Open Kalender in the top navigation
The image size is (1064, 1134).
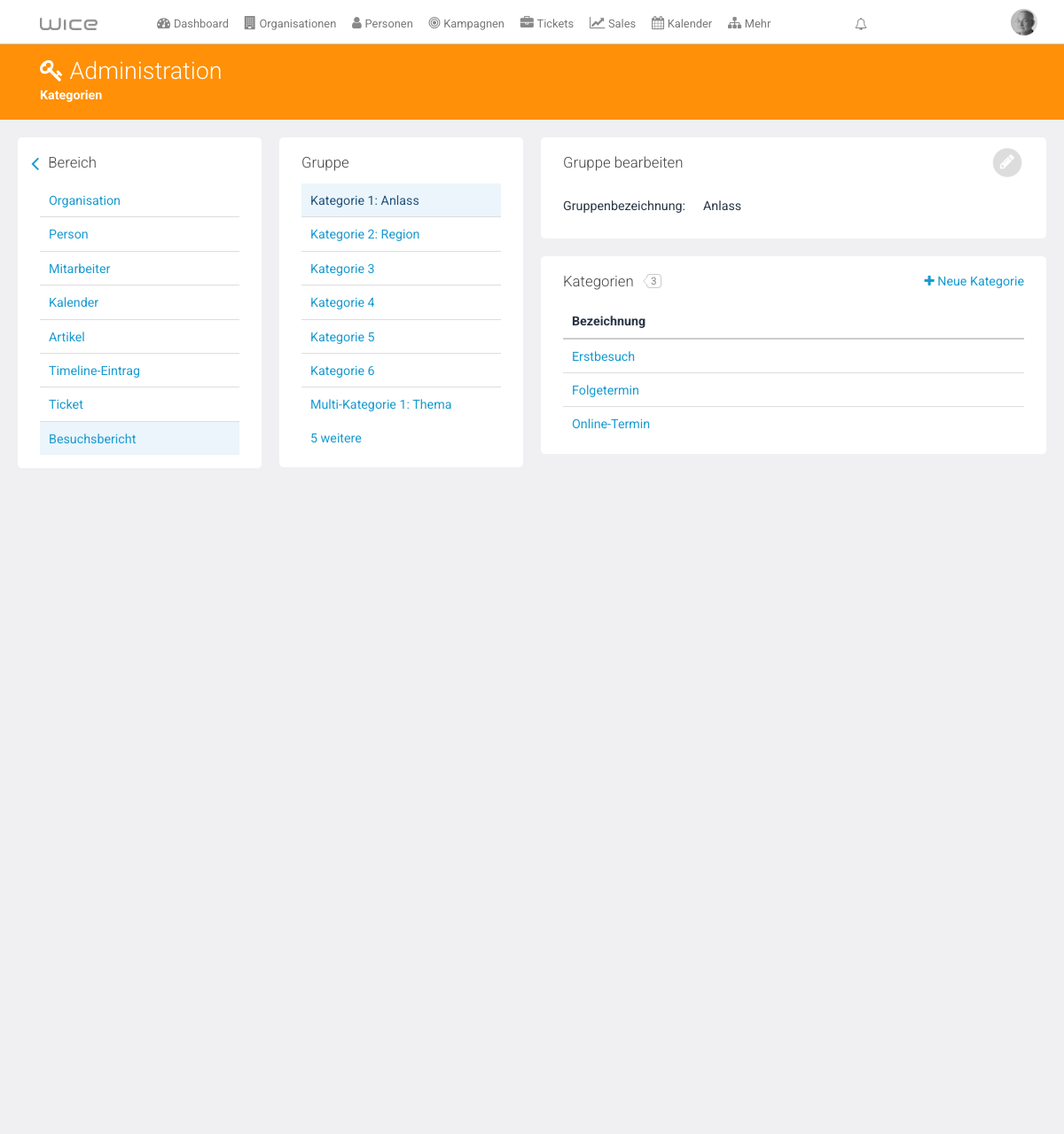[x=682, y=24]
